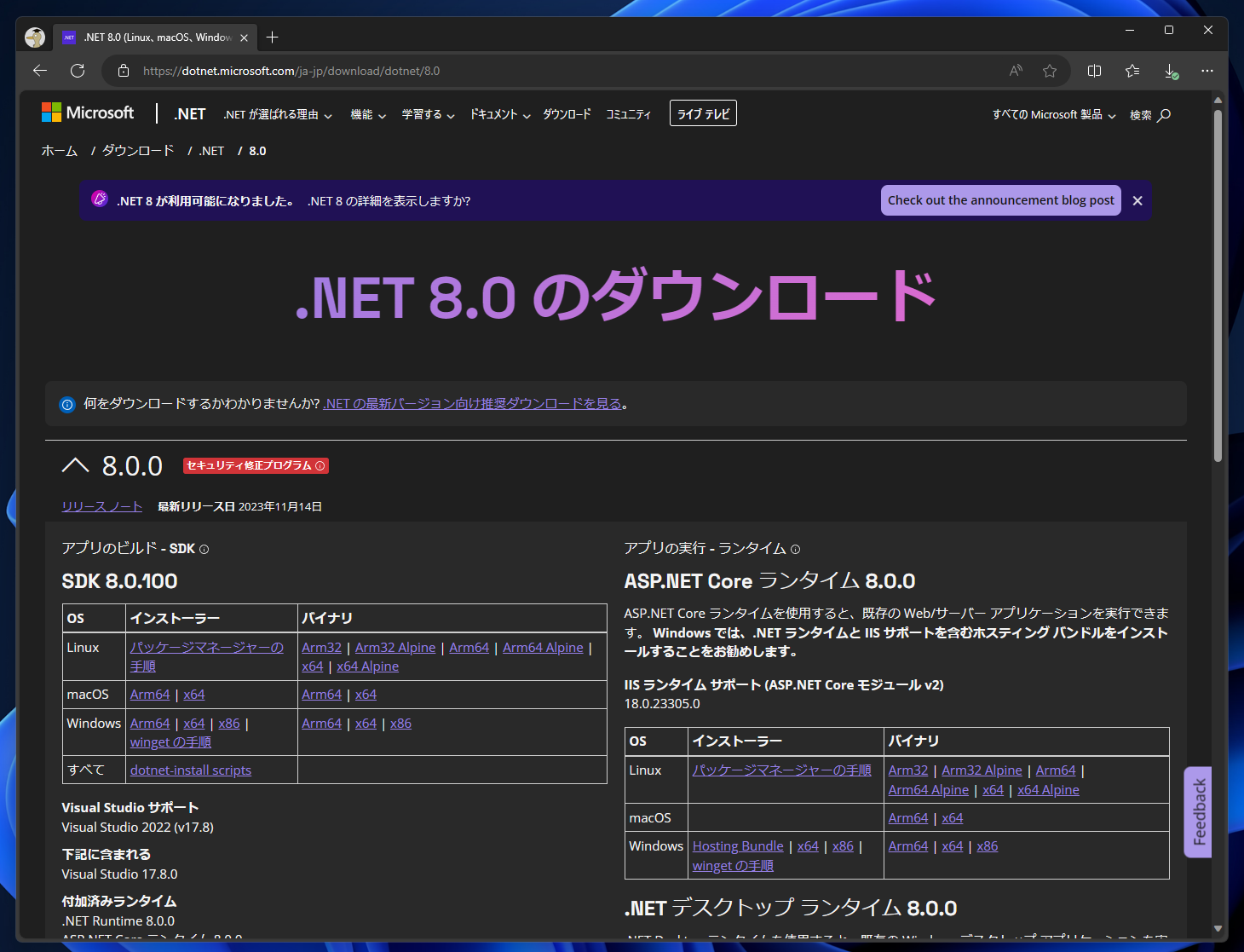Open the "すべての Microsoft 製品" dropdown
The width and height of the screenshot is (1244, 952).
(x=1054, y=115)
